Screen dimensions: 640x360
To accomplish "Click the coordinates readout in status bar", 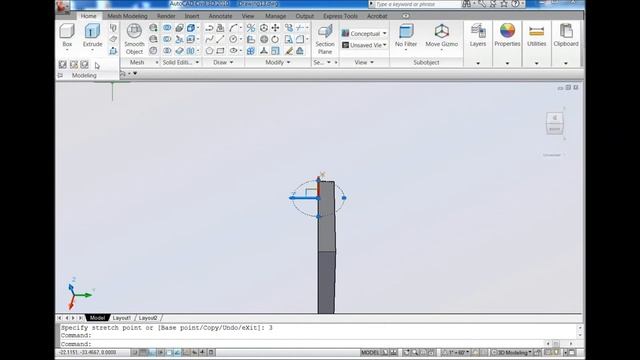I will 88,352.
